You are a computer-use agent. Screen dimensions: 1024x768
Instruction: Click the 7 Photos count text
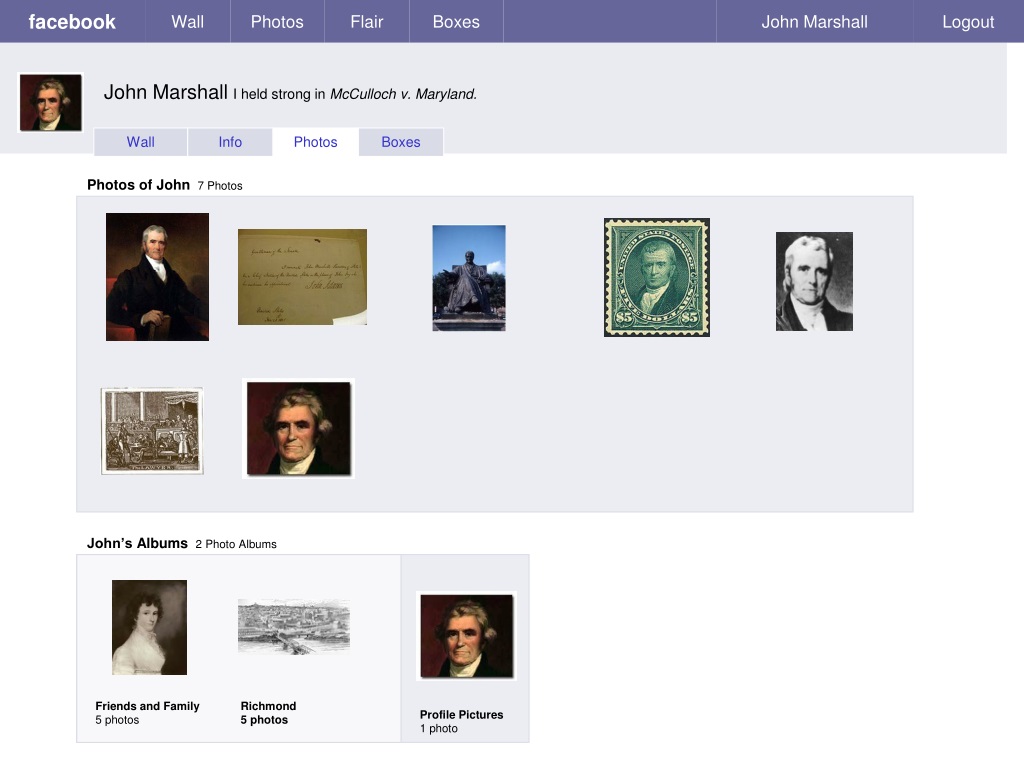[x=220, y=186]
